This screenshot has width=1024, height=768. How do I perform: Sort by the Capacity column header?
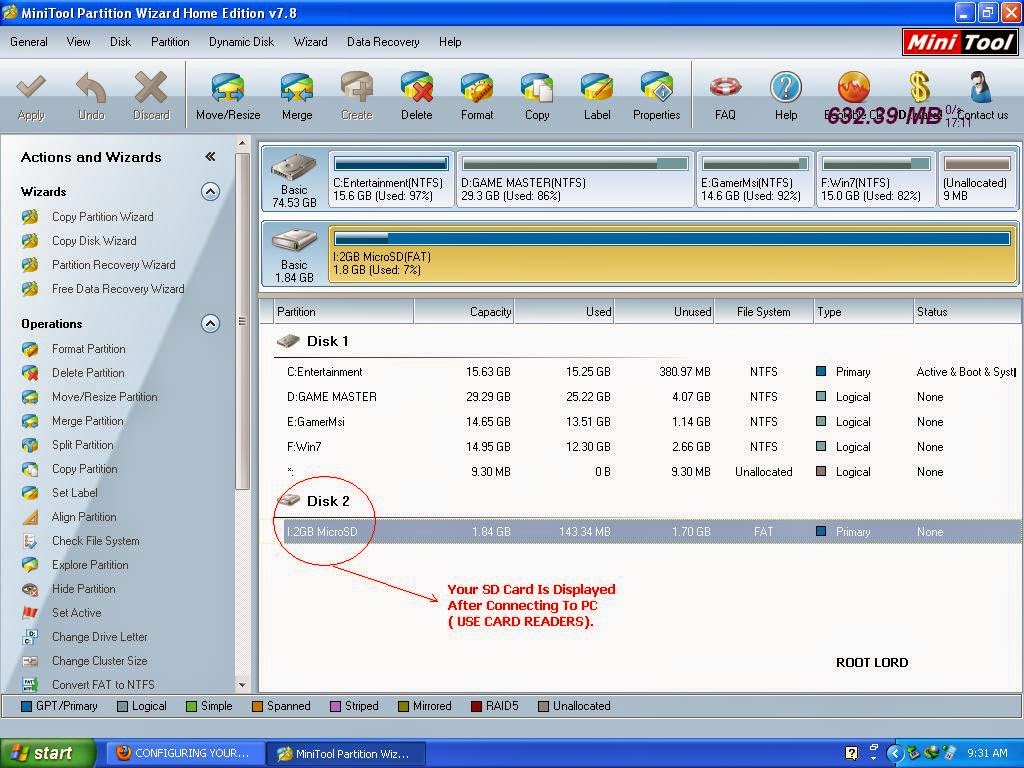464,312
